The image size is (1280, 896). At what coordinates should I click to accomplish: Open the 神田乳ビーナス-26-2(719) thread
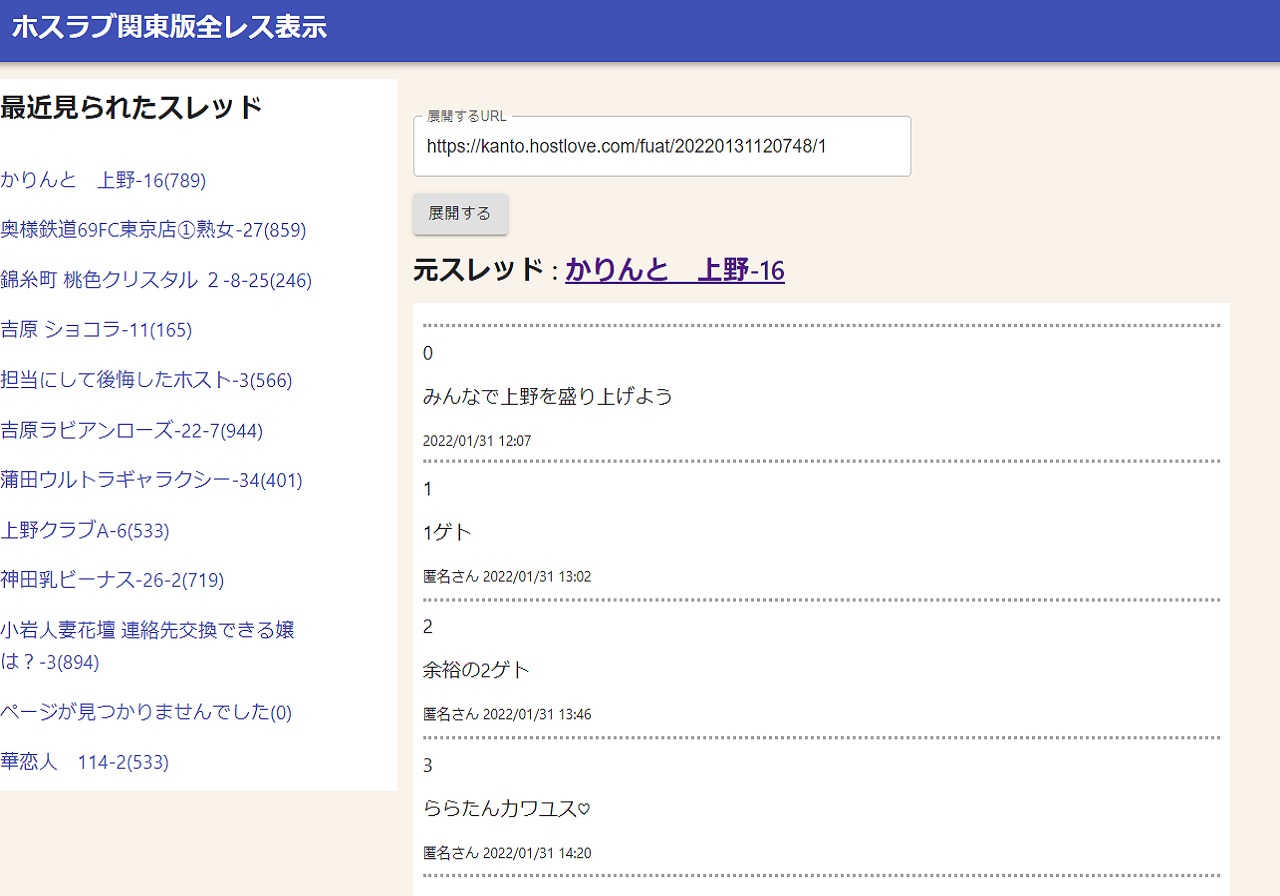112,580
